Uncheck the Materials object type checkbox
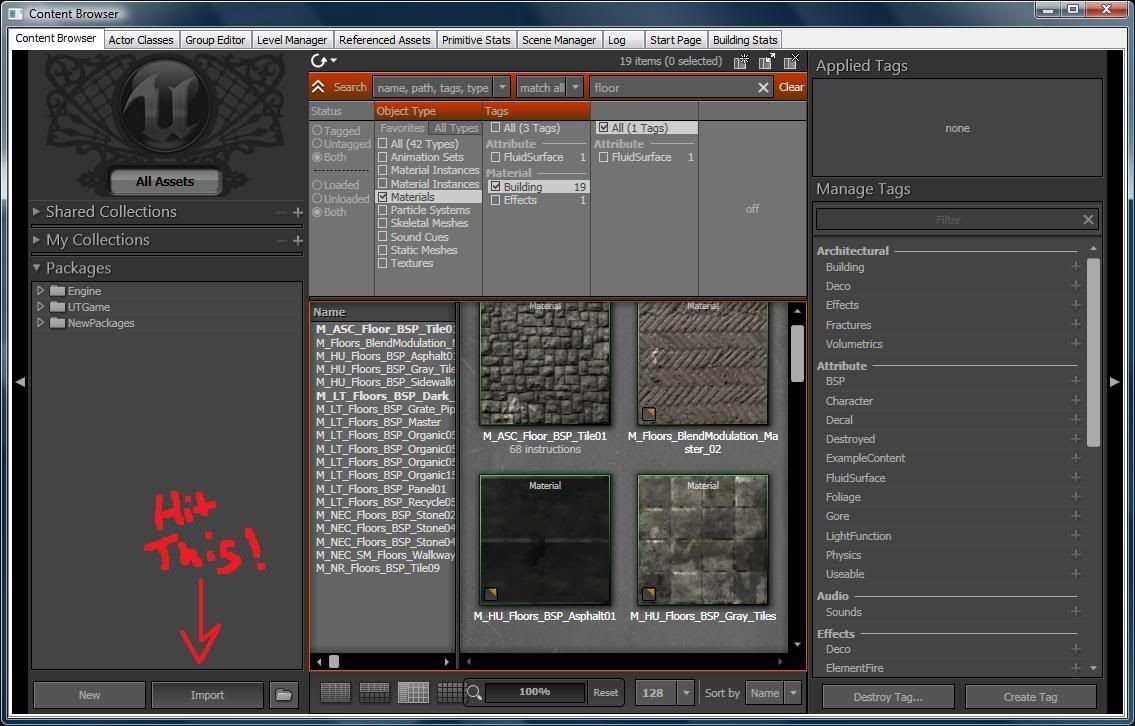Image resolution: width=1135 pixels, height=726 pixels. point(383,197)
